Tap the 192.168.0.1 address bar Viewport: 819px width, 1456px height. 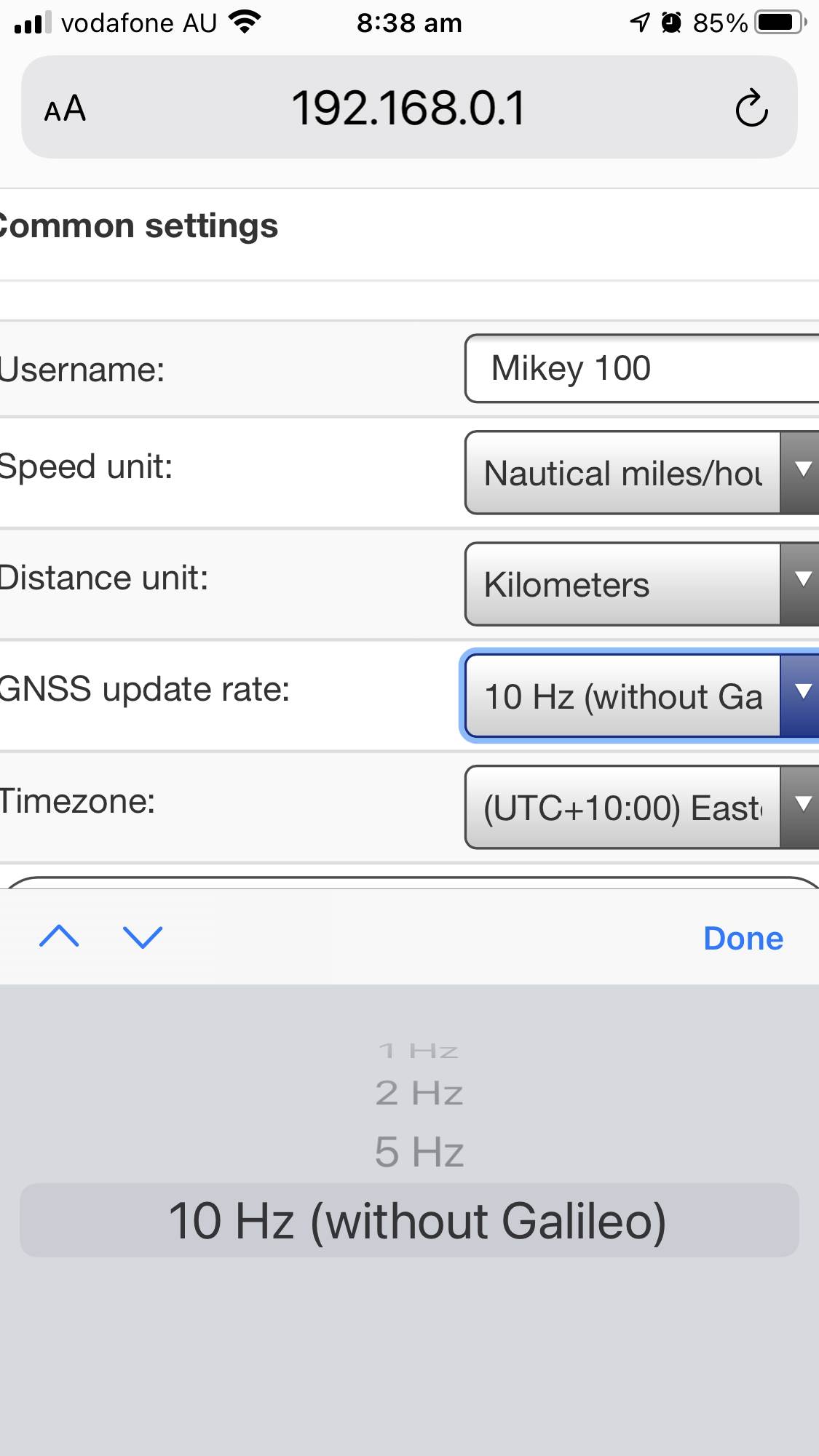pyautogui.click(x=408, y=108)
